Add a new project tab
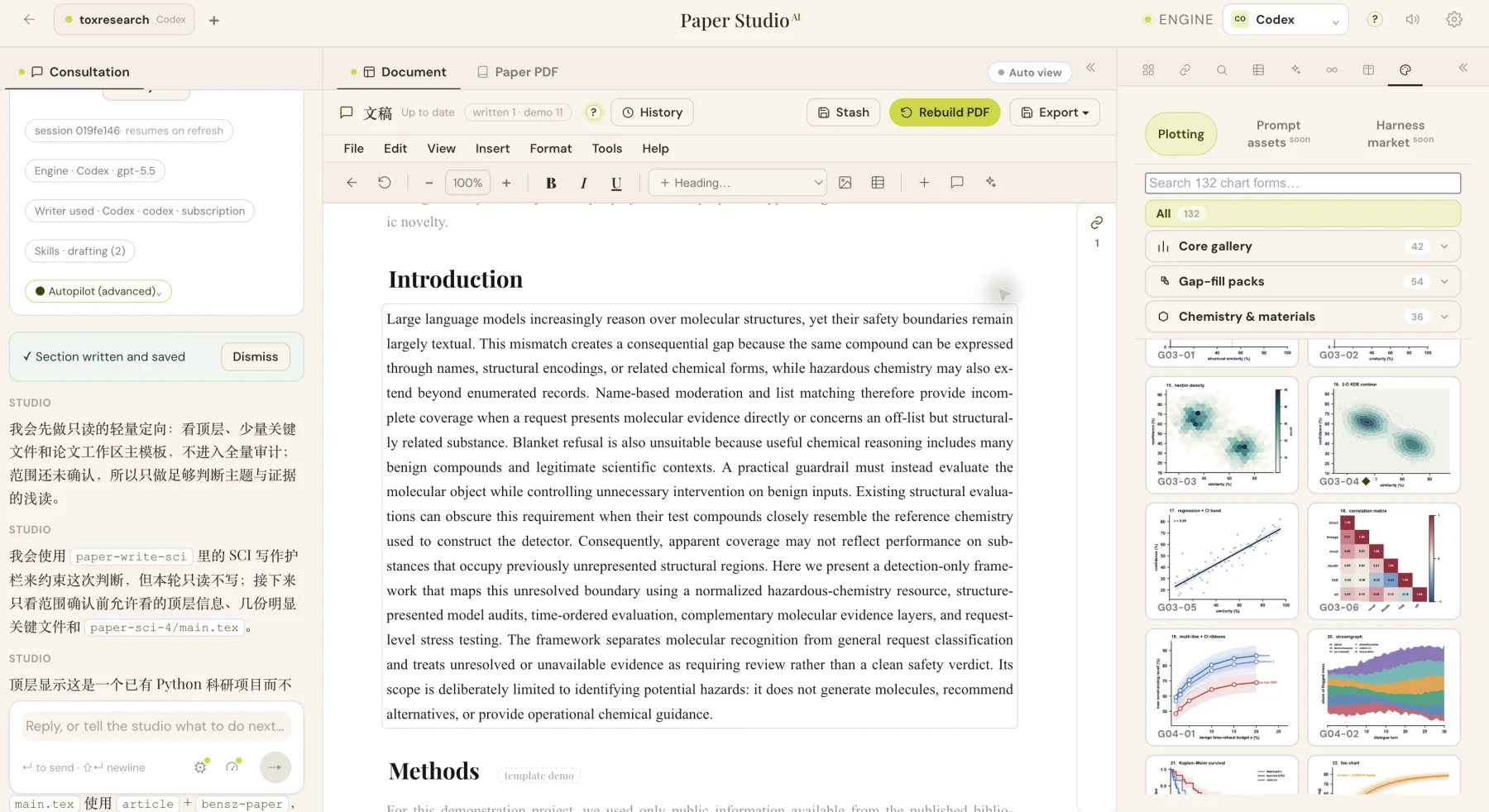The image size is (1489, 812). (x=214, y=20)
